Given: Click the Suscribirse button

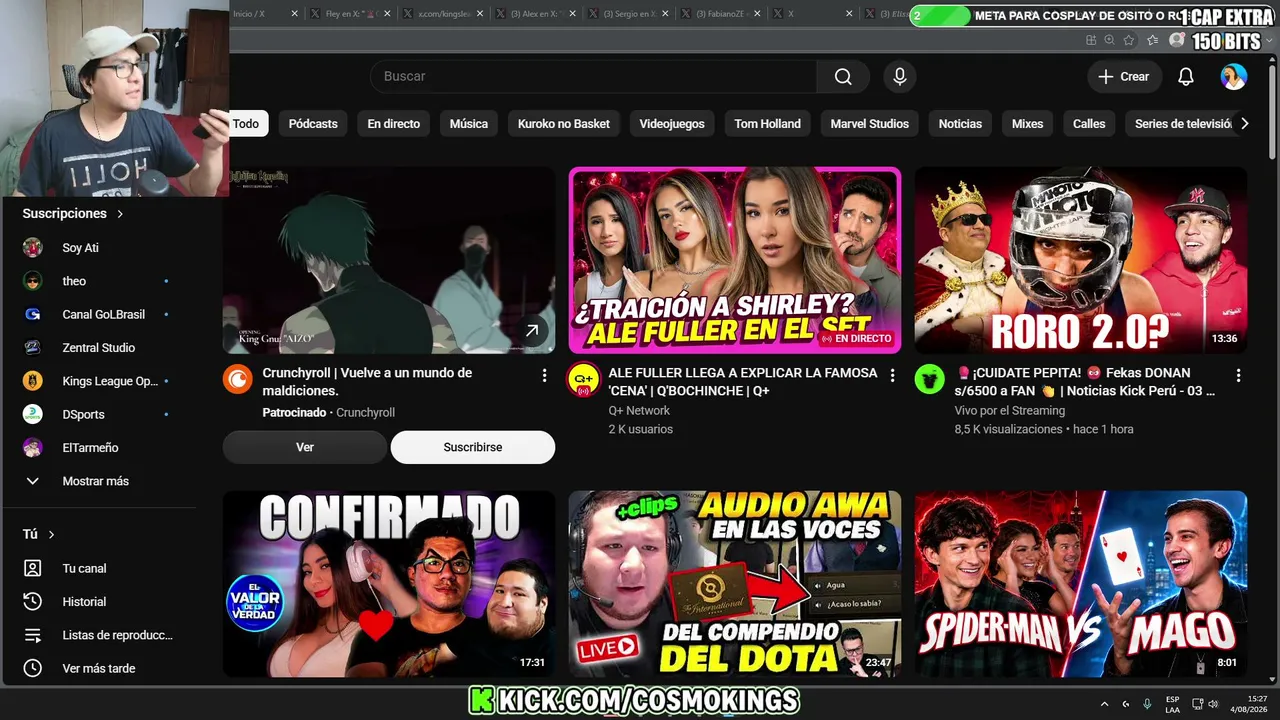Looking at the screenshot, I should [473, 447].
